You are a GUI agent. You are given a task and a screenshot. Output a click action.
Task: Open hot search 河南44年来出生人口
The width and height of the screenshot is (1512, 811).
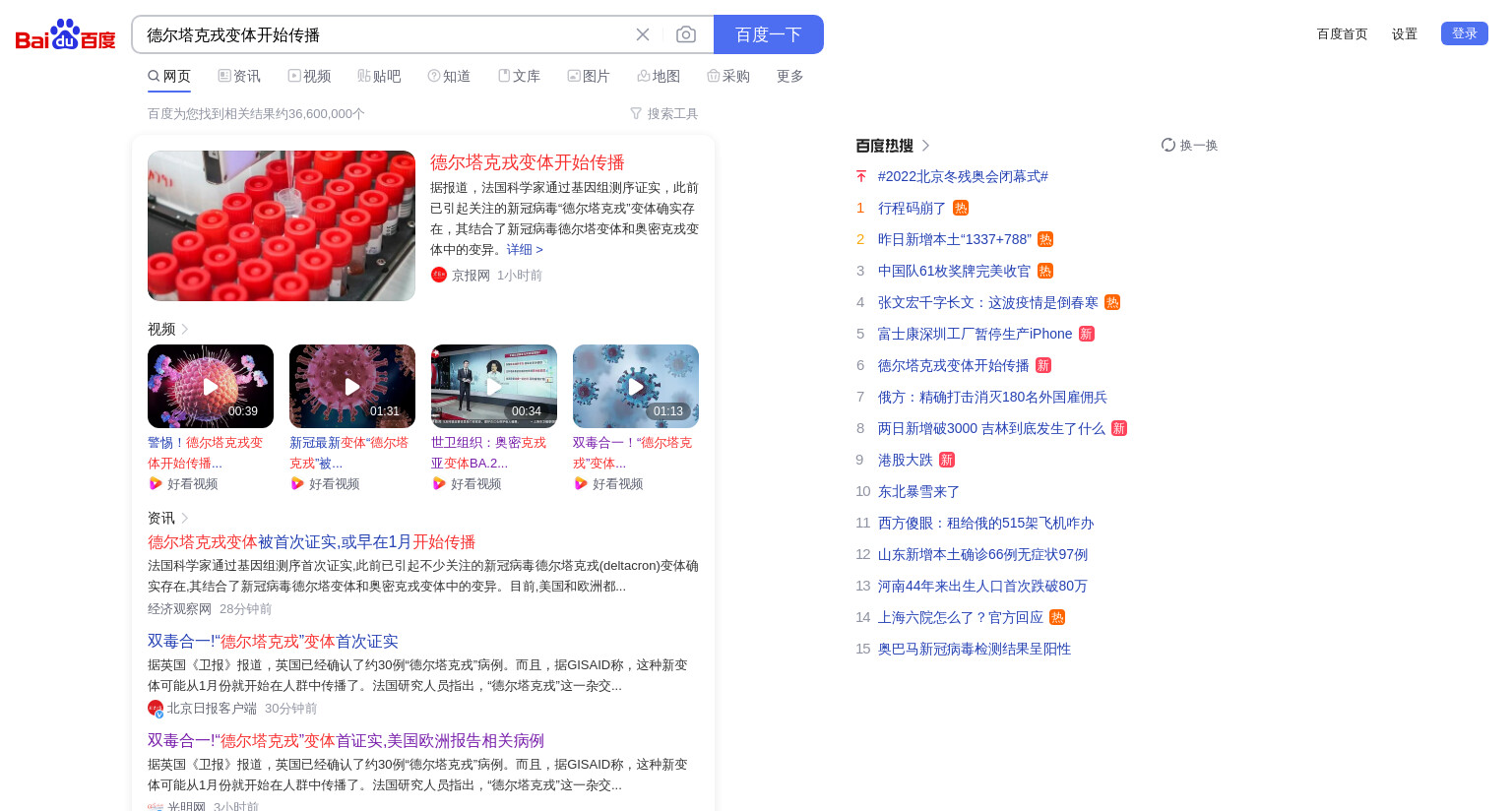982,586
